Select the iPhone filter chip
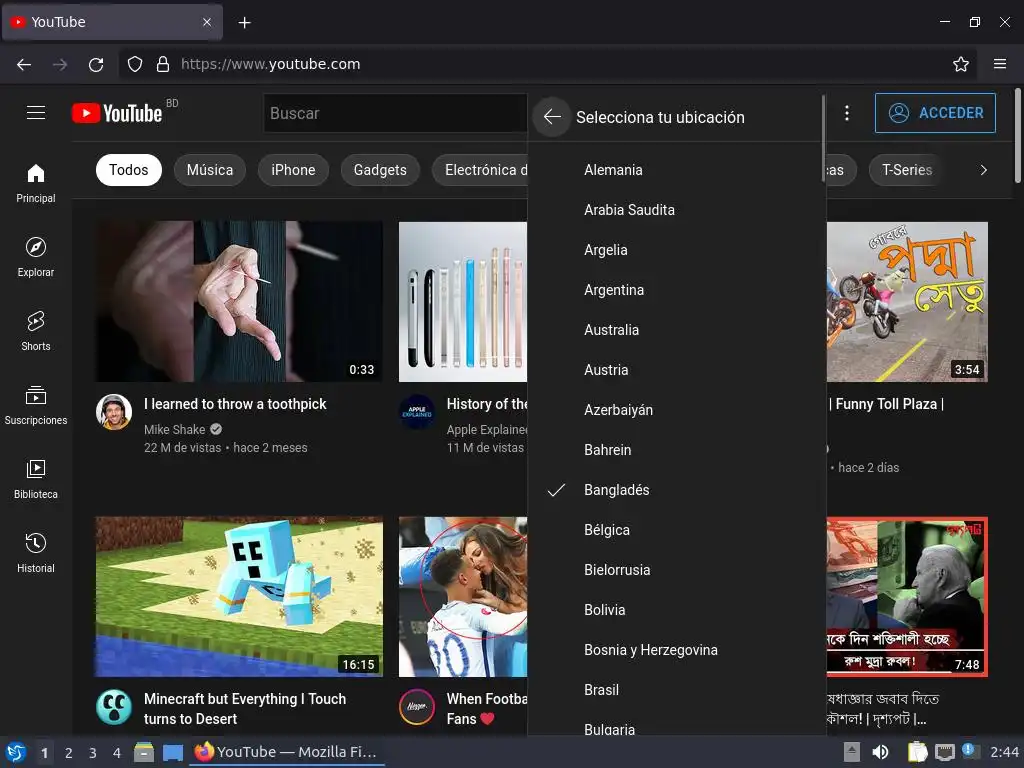1024x768 pixels. pyautogui.click(x=293, y=170)
